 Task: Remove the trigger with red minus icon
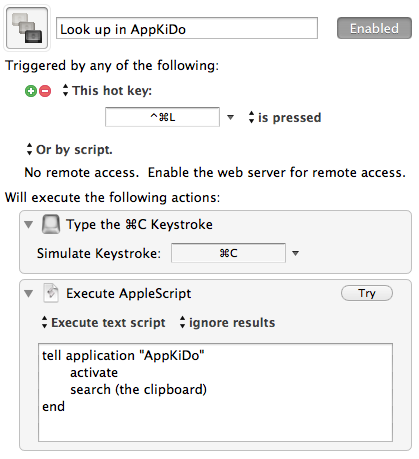[45, 91]
